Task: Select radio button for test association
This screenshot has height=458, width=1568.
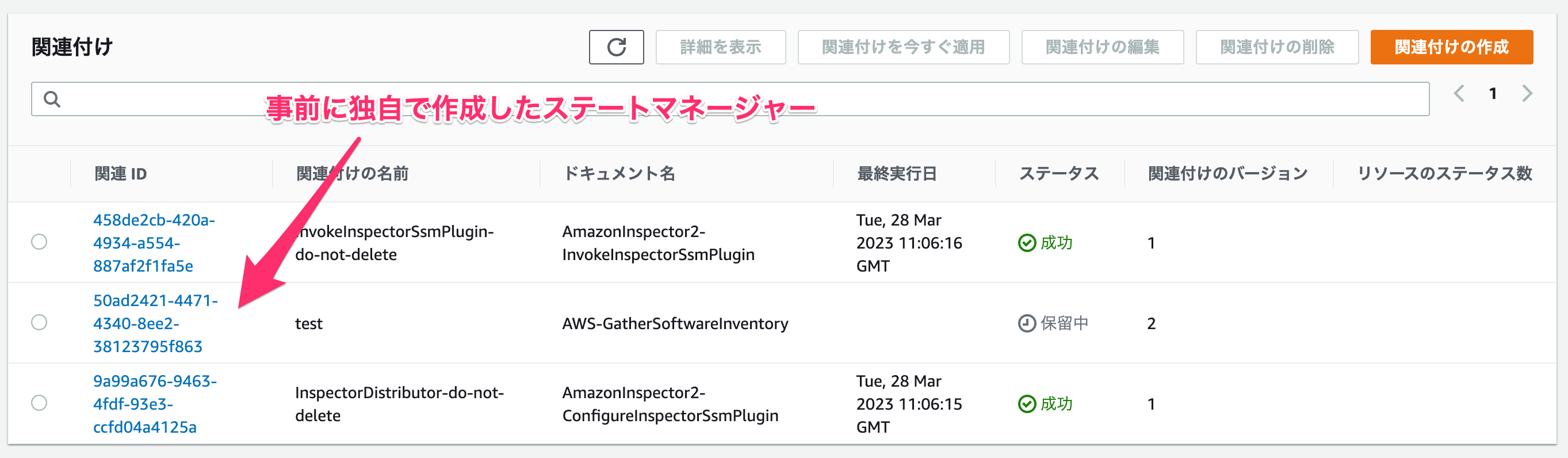Action: [x=39, y=322]
